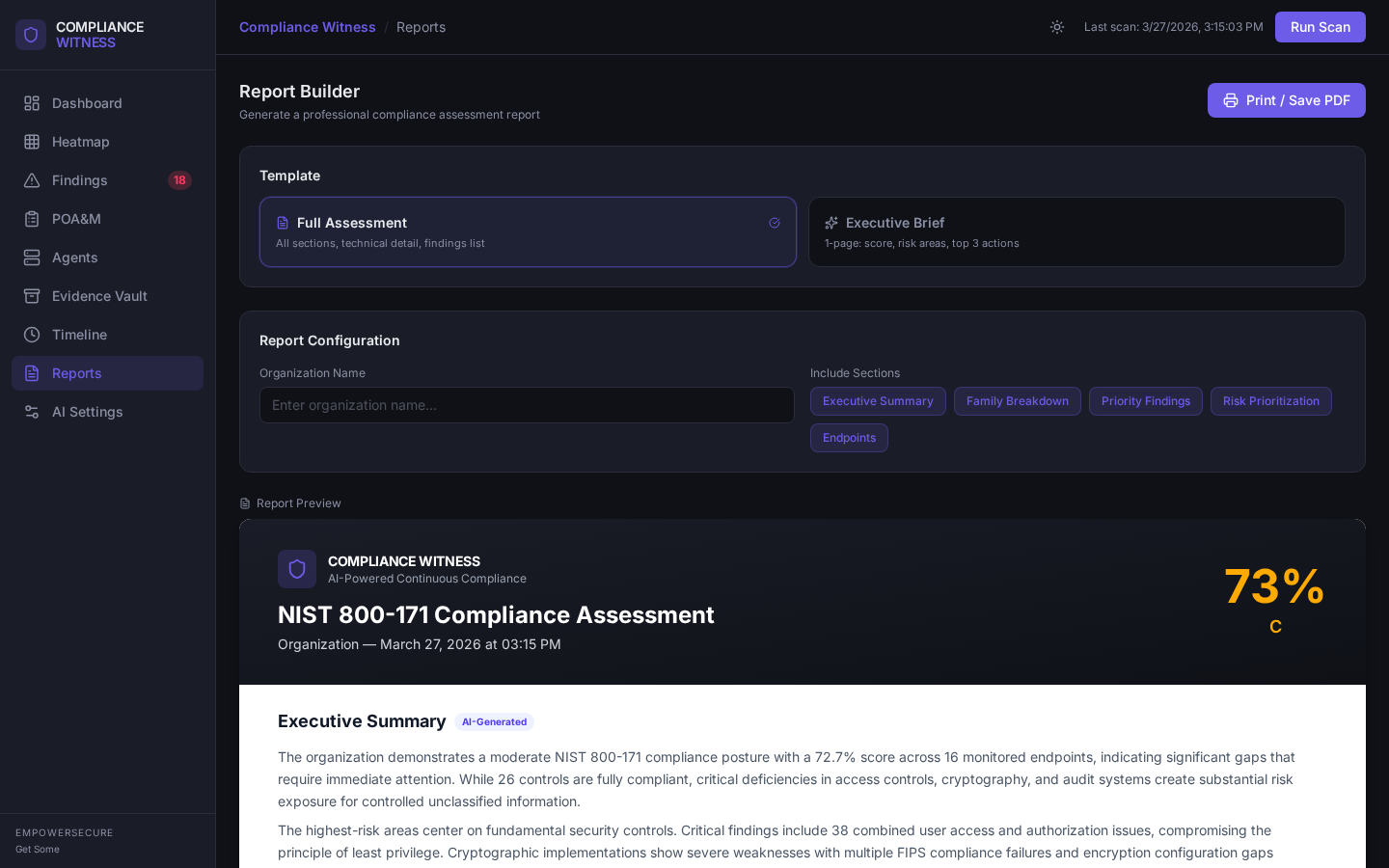Viewport: 1389px width, 868px height.
Task: Open Findings showing 18 items
Action: (79, 180)
